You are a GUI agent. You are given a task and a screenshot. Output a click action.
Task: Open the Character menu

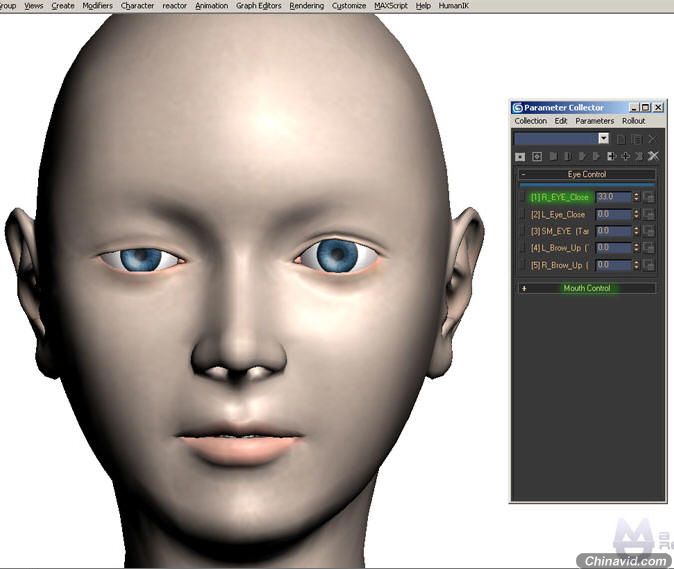tap(137, 6)
